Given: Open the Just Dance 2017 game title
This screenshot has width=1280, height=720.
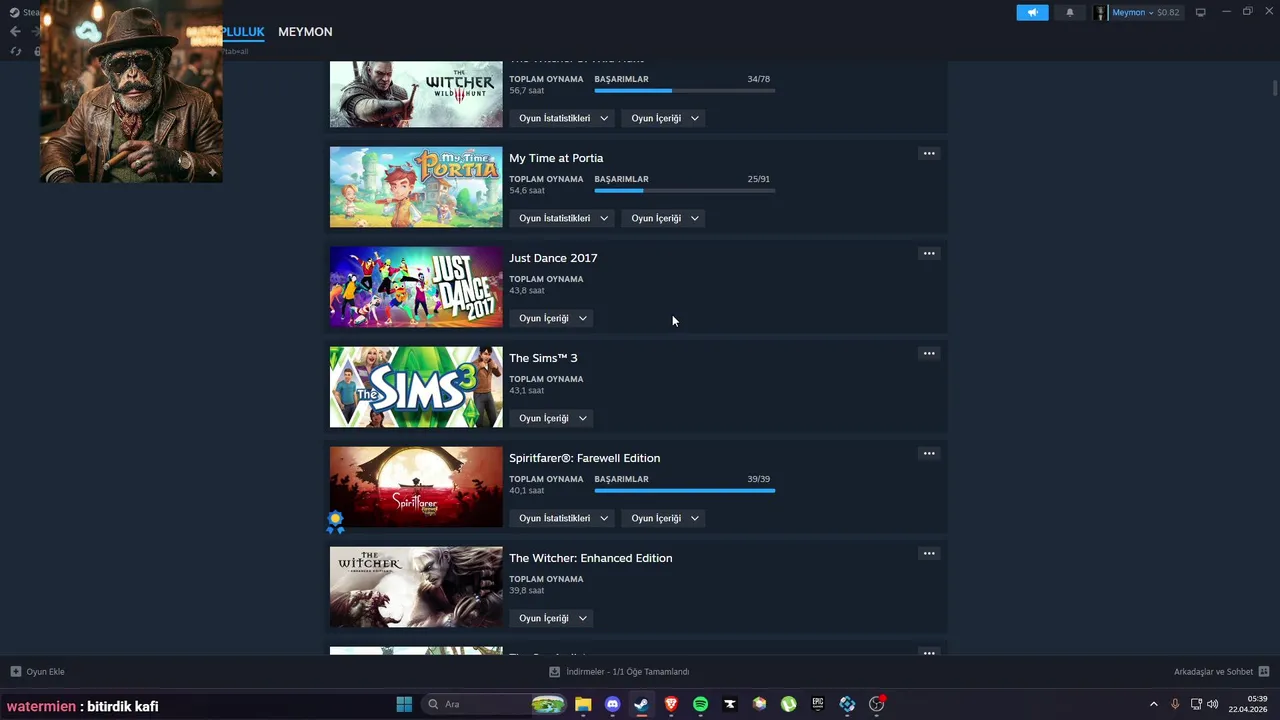Looking at the screenshot, I should tap(553, 258).
